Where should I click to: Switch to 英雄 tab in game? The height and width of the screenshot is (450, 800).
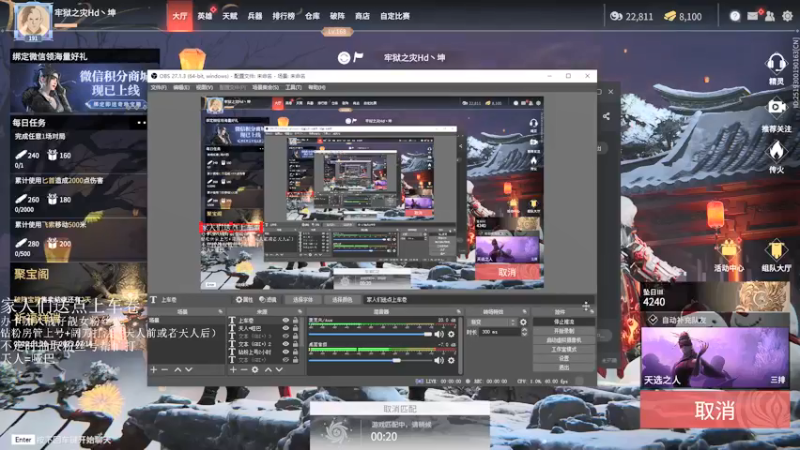click(205, 16)
